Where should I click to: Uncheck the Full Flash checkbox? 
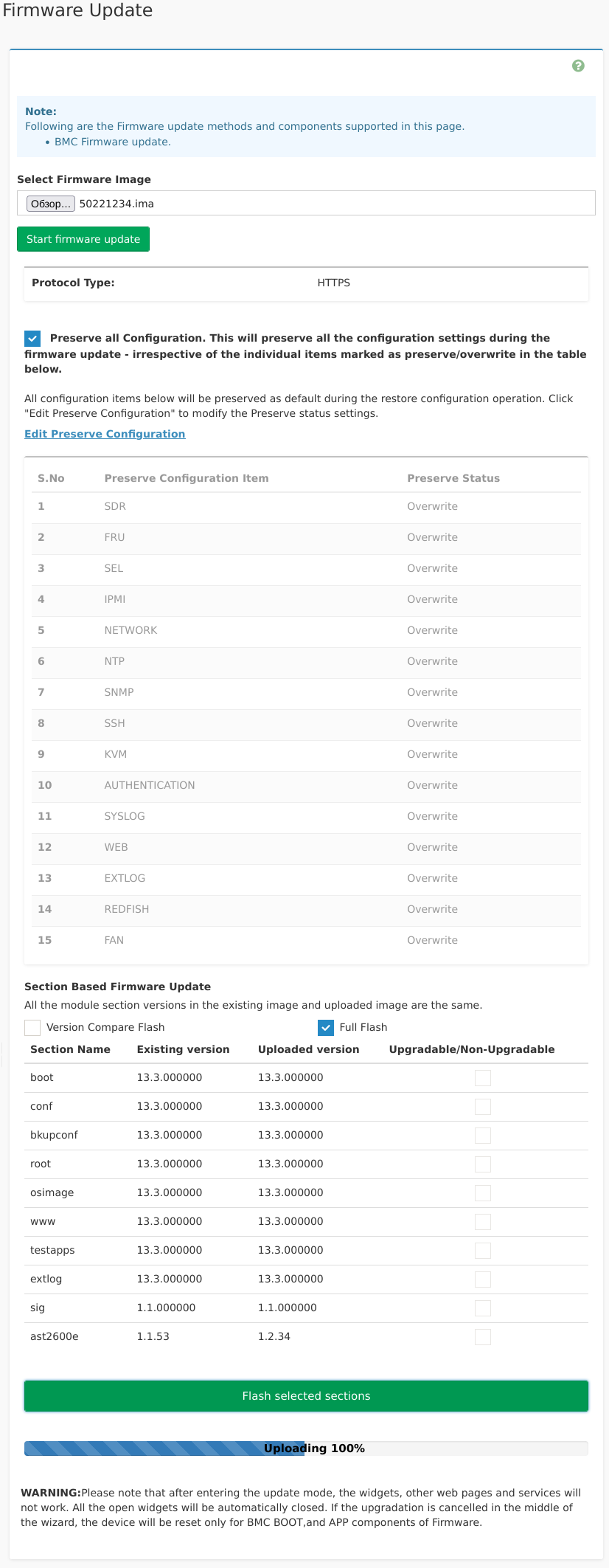(x=326, y=1028)
